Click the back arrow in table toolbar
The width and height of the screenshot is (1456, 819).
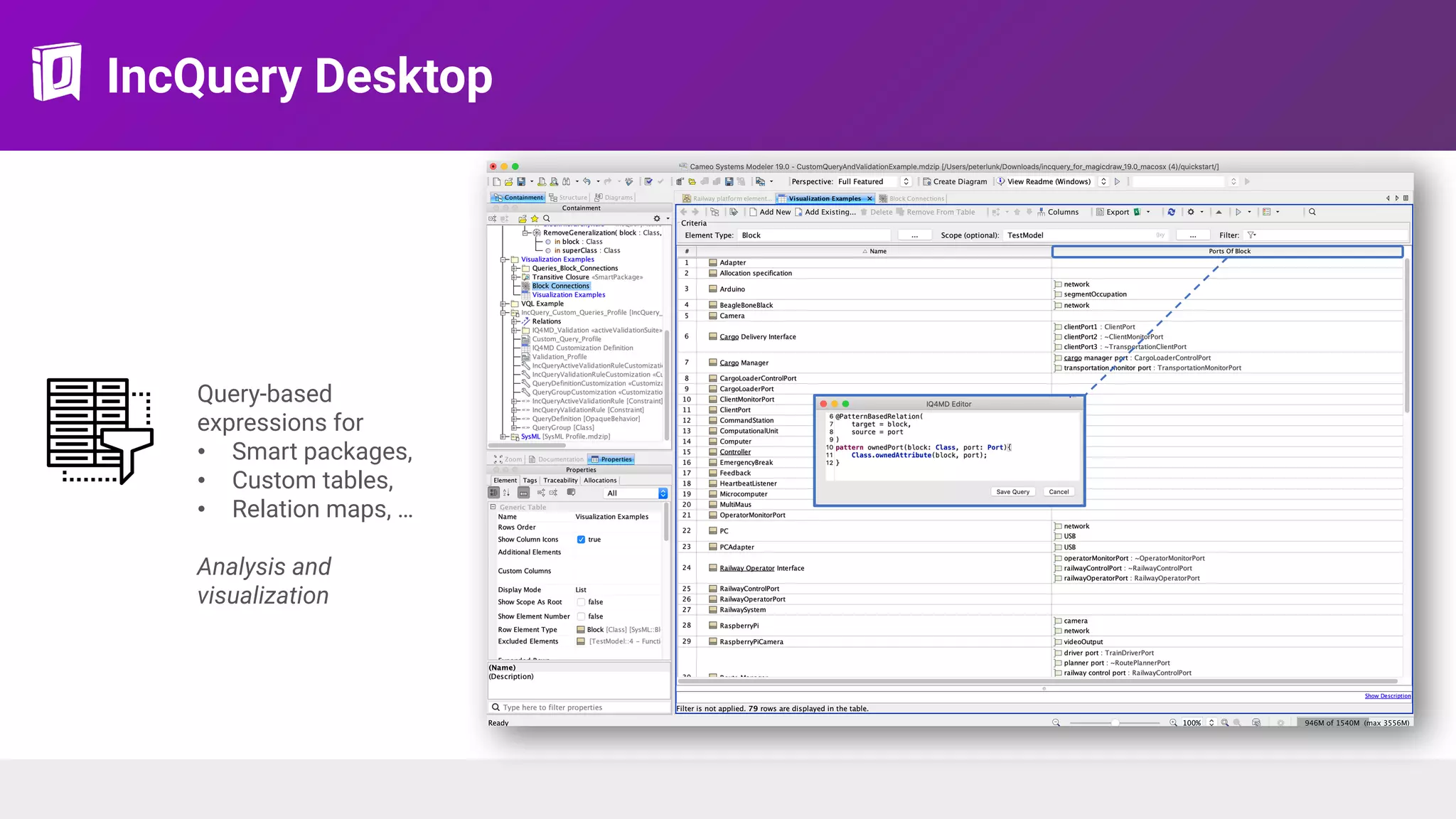coord(684,212)
